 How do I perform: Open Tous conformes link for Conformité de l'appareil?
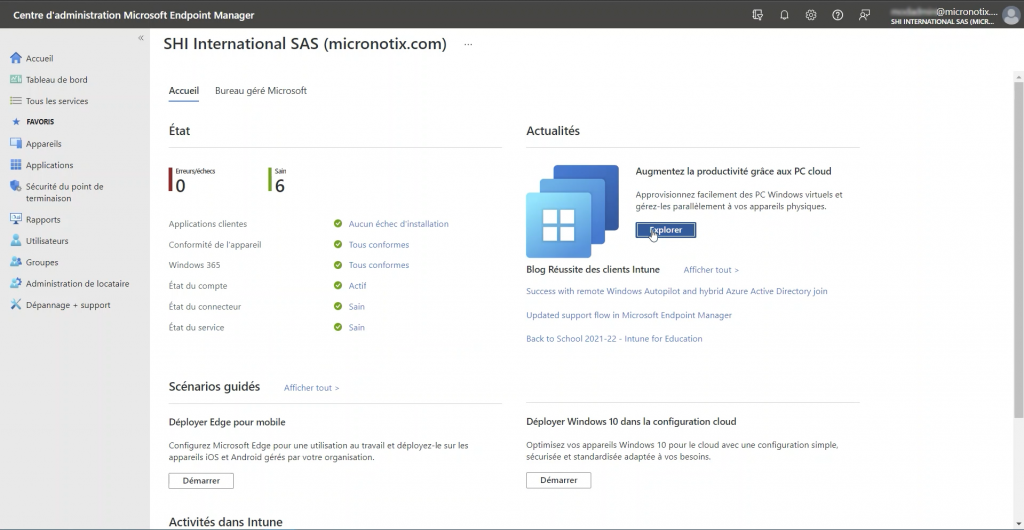click(379, 245)
